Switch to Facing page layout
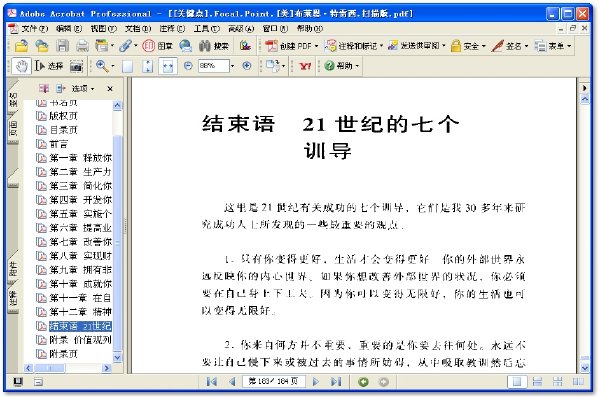This screenshot has height=399, width=600. click(x=578, y=381)
